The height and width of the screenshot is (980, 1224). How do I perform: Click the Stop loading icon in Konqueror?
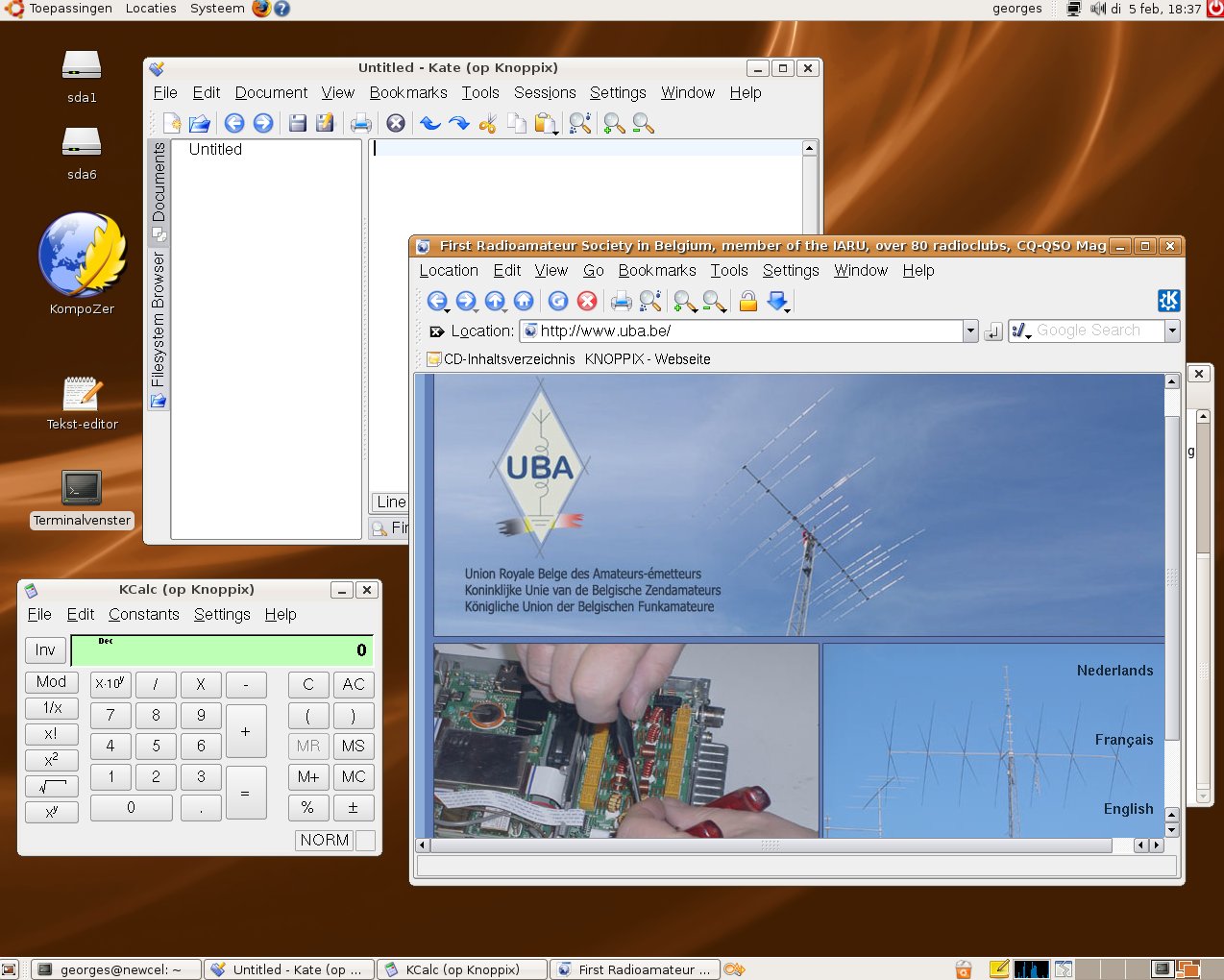pos(587,302)
